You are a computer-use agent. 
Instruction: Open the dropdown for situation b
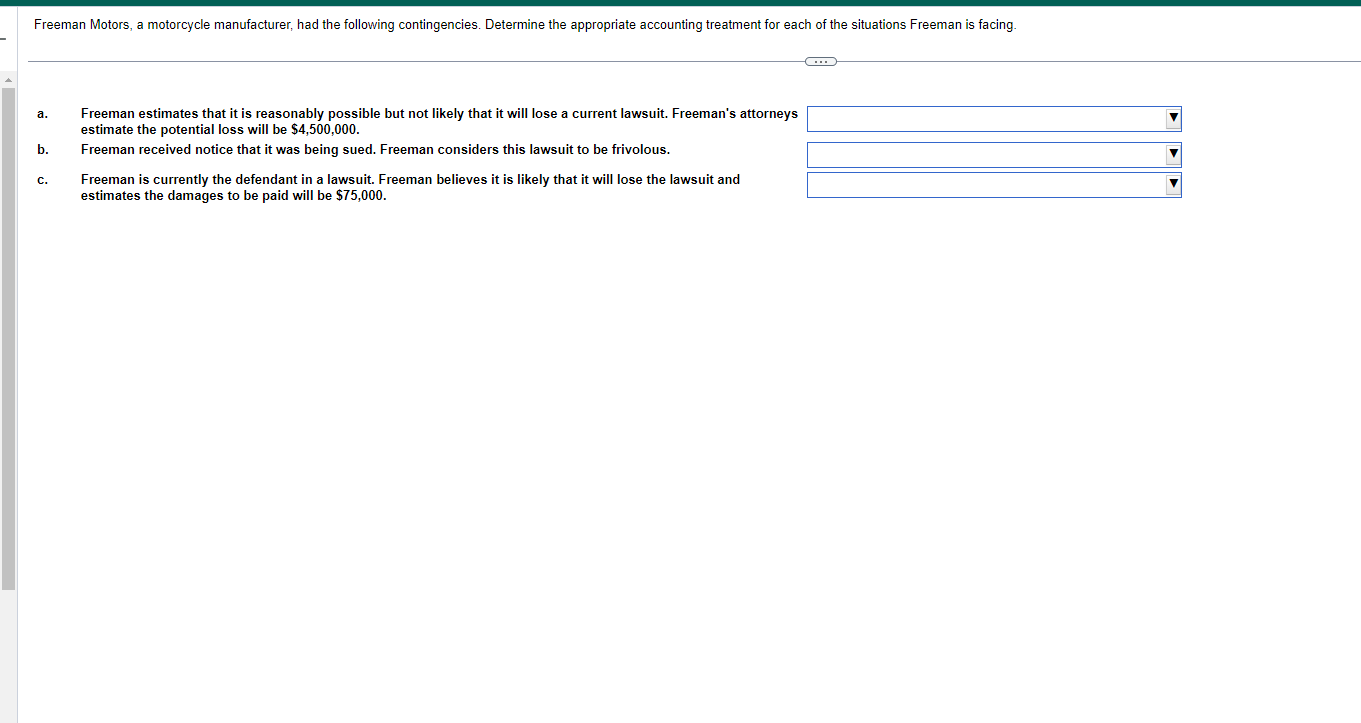pos(994,155)
